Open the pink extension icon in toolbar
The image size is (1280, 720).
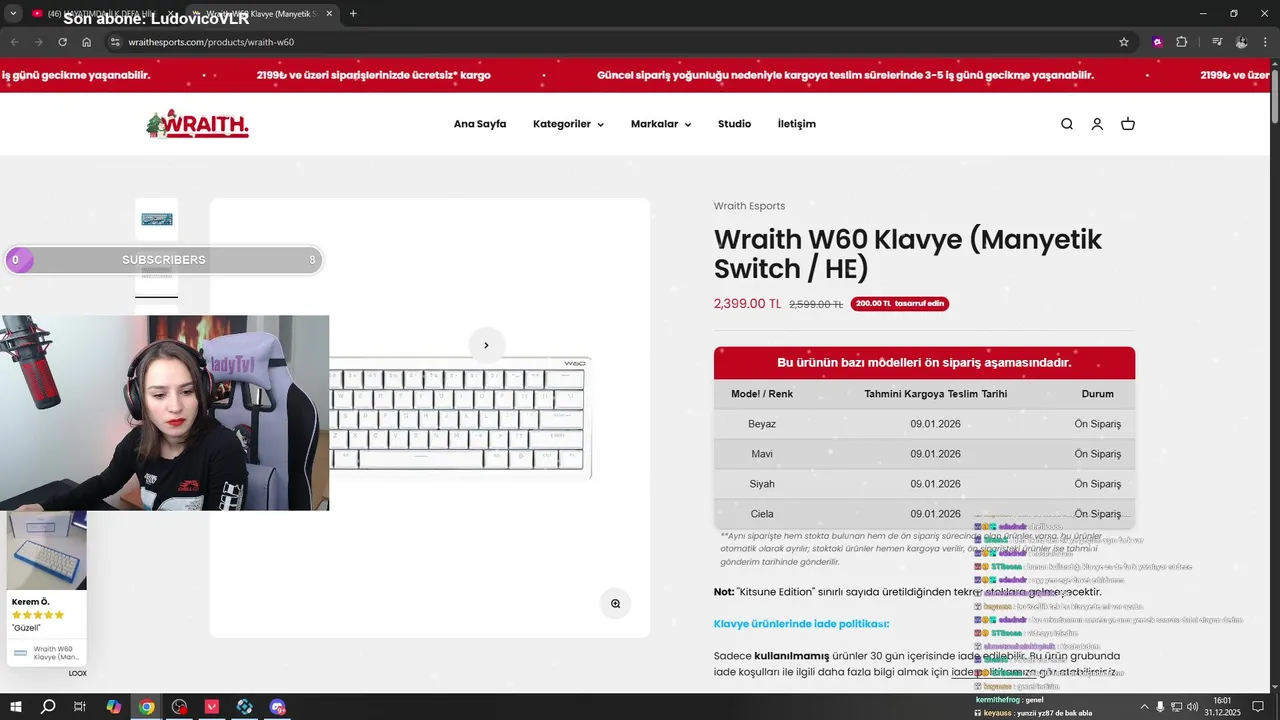[x=1157, y=42]
